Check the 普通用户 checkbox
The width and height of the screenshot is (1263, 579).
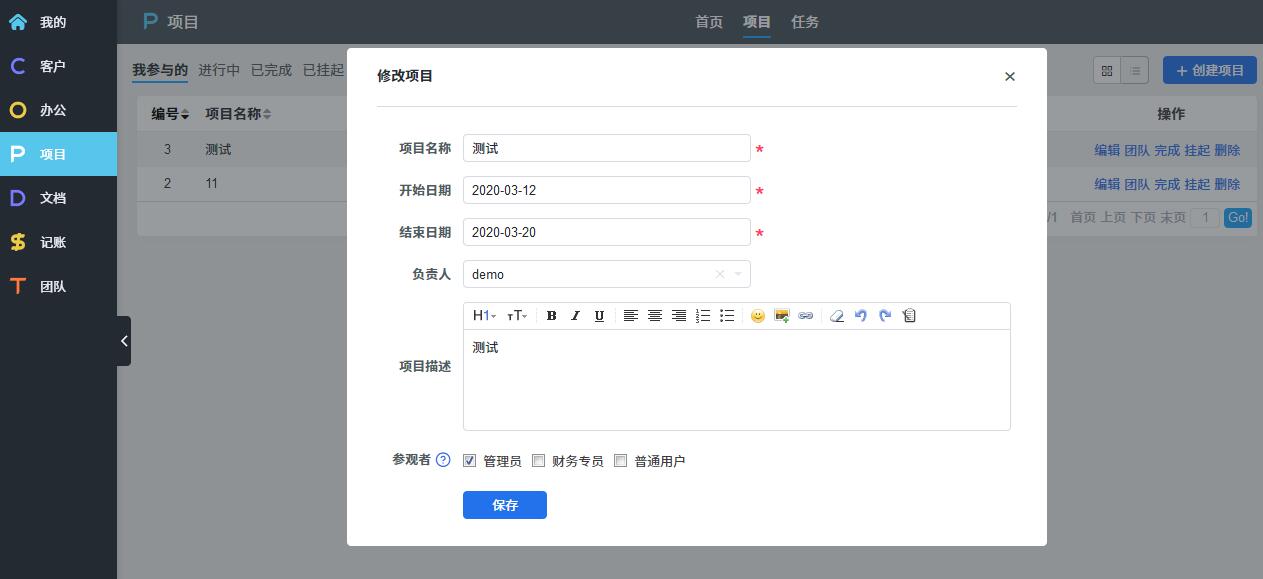click(621, 461)
